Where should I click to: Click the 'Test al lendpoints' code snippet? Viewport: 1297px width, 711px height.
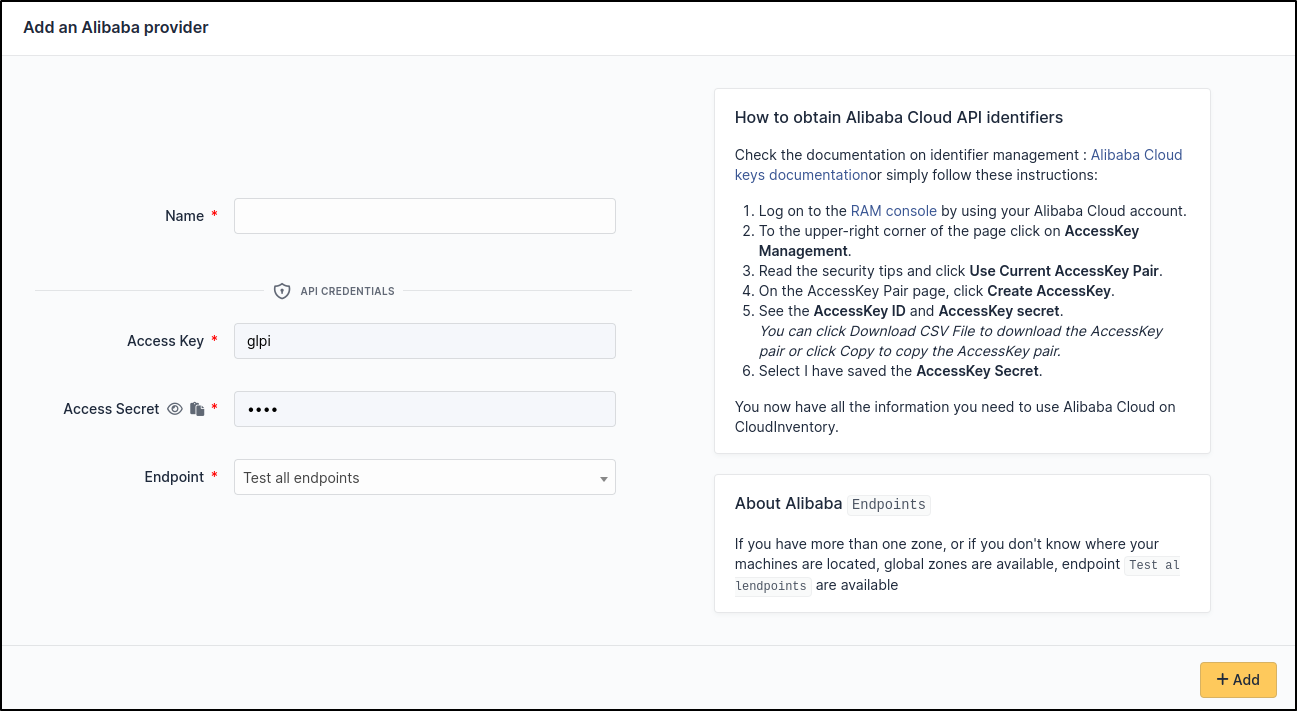pyautogui.click(x=1152, y=566)
